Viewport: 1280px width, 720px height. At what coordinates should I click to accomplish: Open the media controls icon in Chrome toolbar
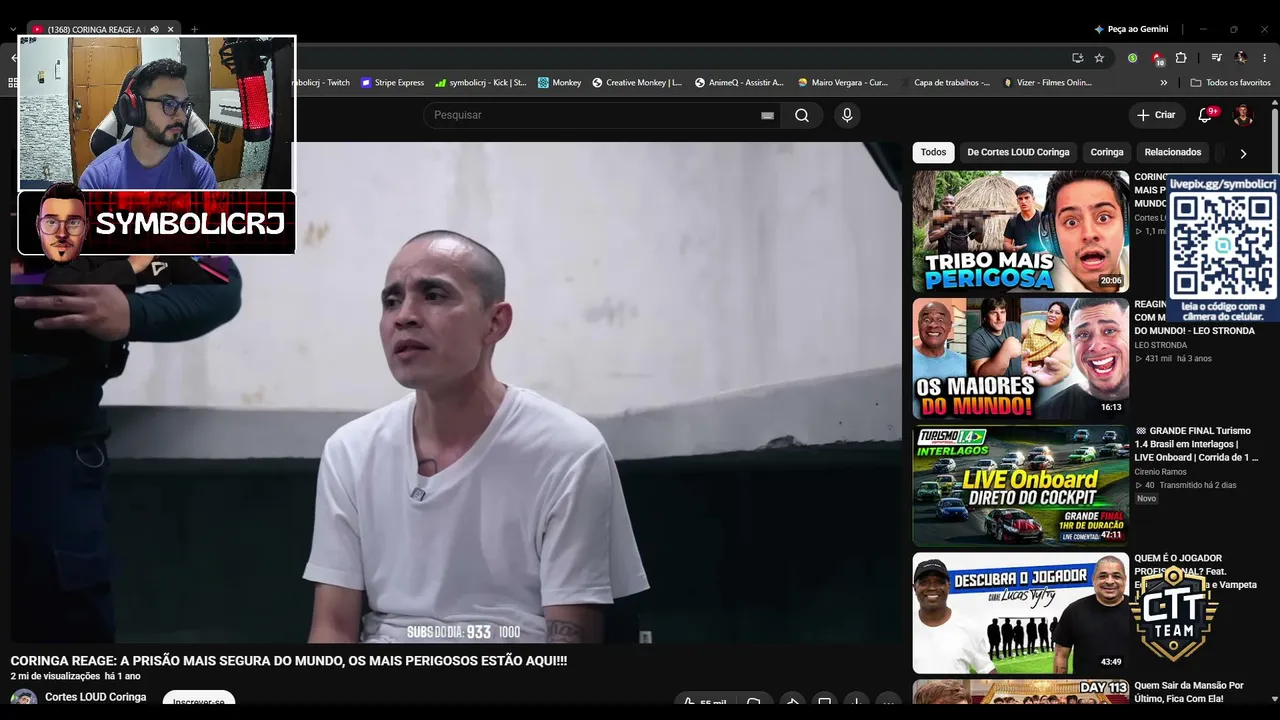click(1217, 58)
